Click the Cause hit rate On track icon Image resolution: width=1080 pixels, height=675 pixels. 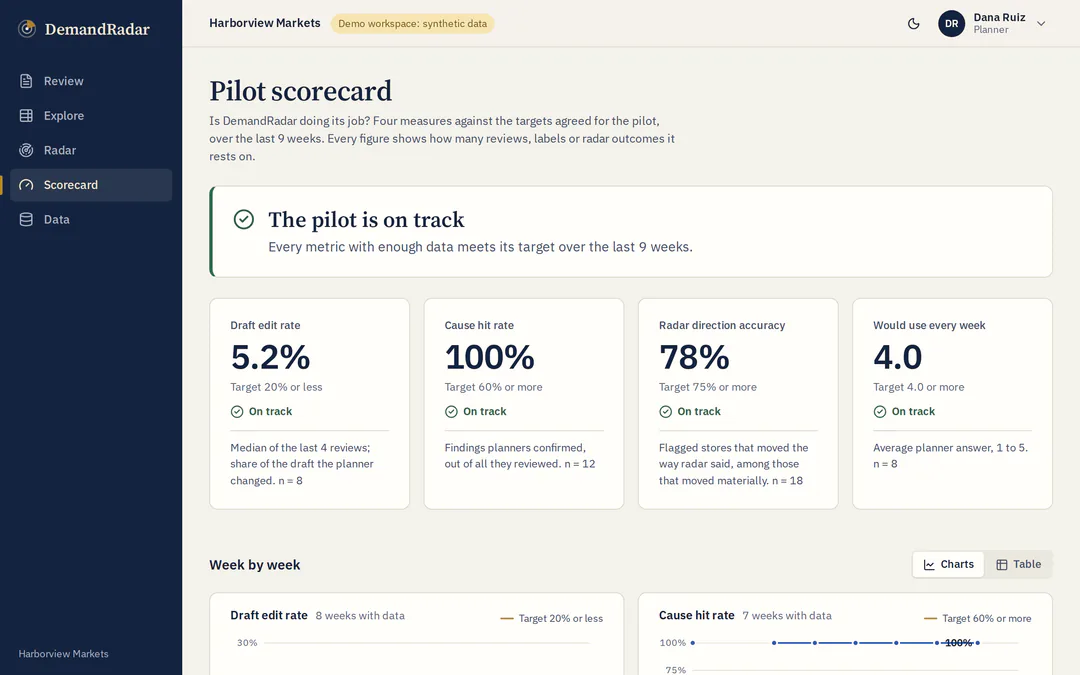click(x=451, y=411)
